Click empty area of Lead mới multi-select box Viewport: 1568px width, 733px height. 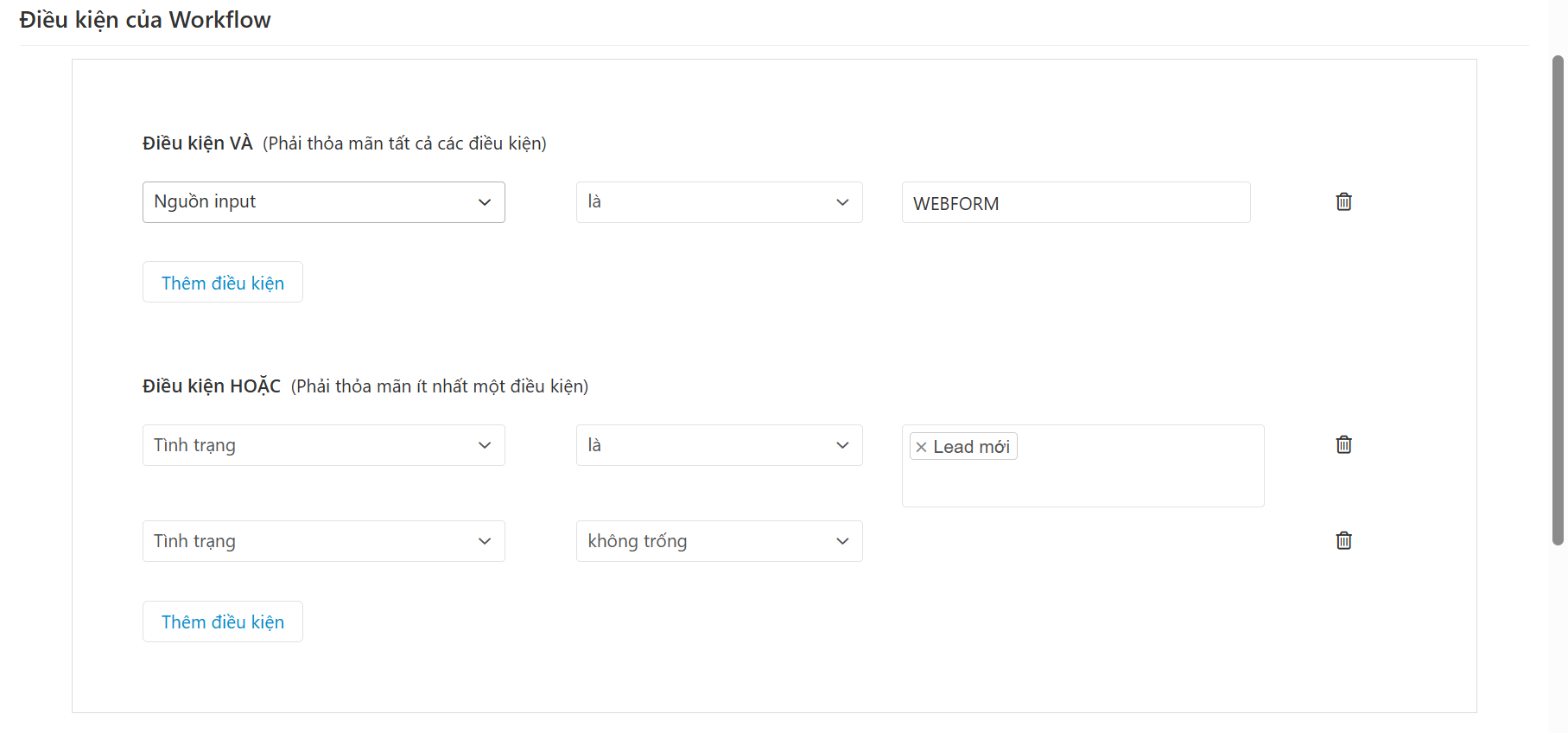pyautogui.click(x=1123, y=480)
